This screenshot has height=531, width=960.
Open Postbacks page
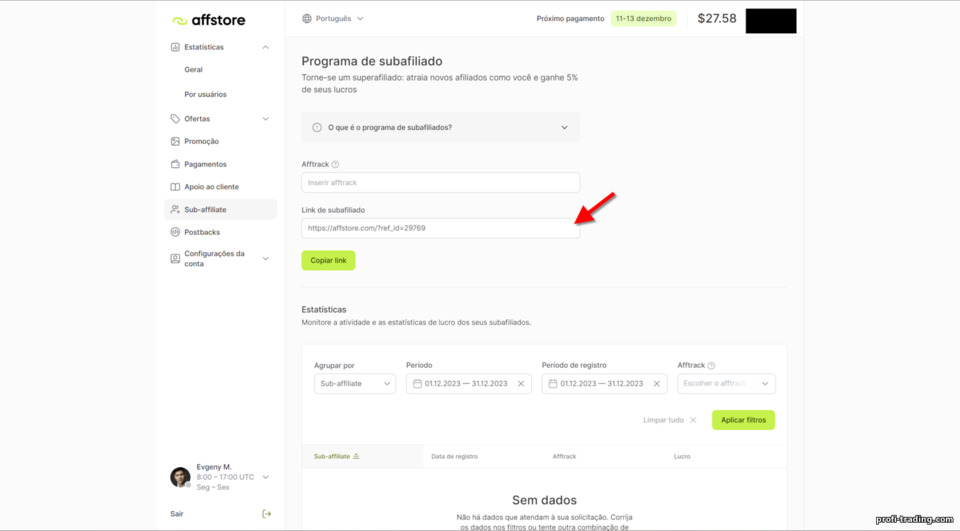[x=202, y=232]
